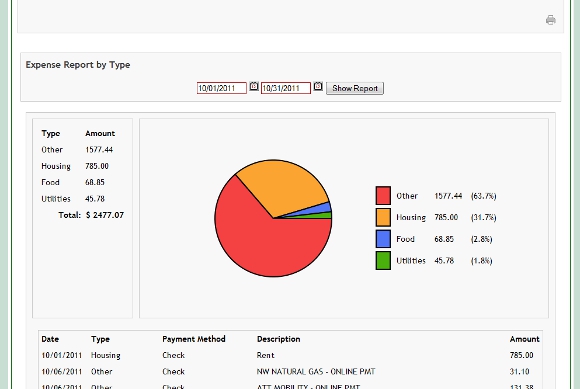The image size is (580, 389).
Task: Click the Expense Report by Type heading
Action: click(x=78, y=65)
